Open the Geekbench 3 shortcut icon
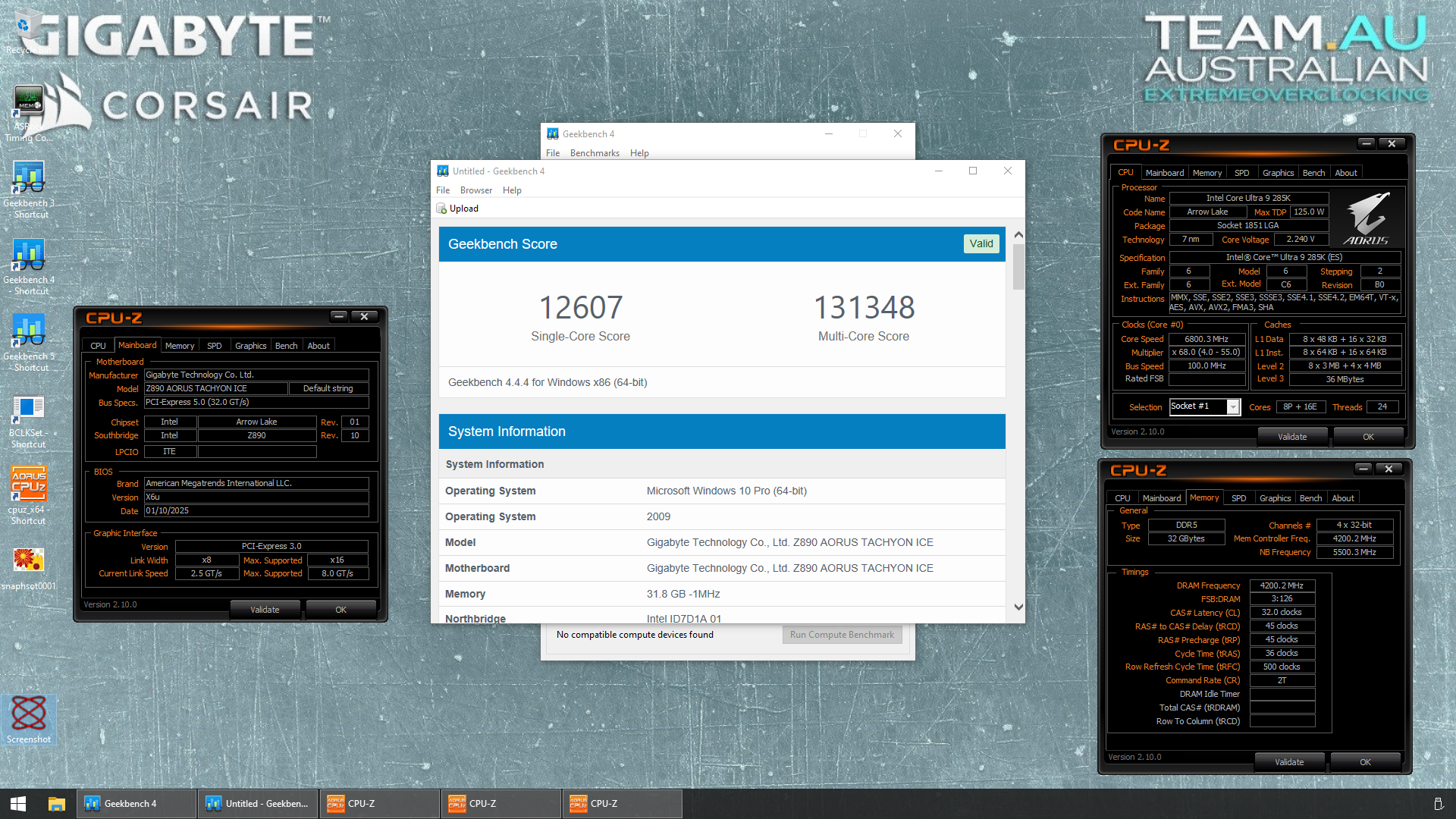Screen dimensions: 1456x819 [28, 190]
